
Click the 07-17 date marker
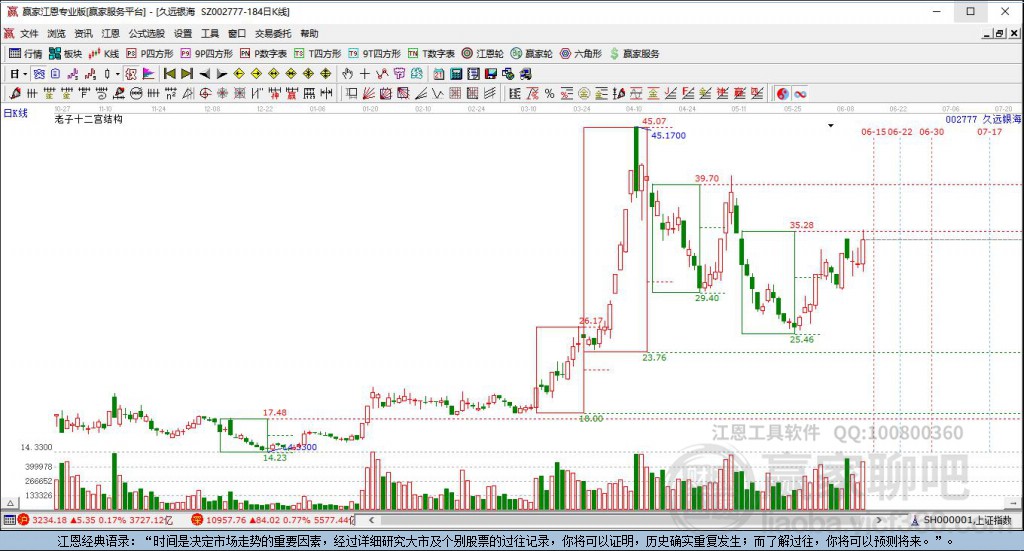click(x=989, y=132)
